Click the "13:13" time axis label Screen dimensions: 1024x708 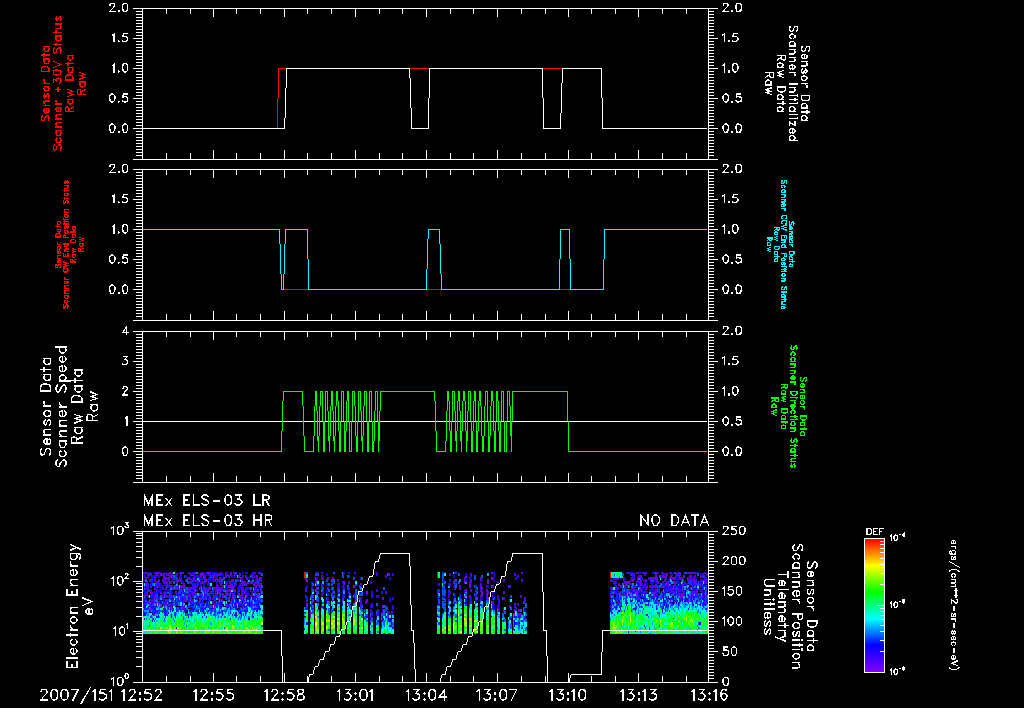(639, 695)
